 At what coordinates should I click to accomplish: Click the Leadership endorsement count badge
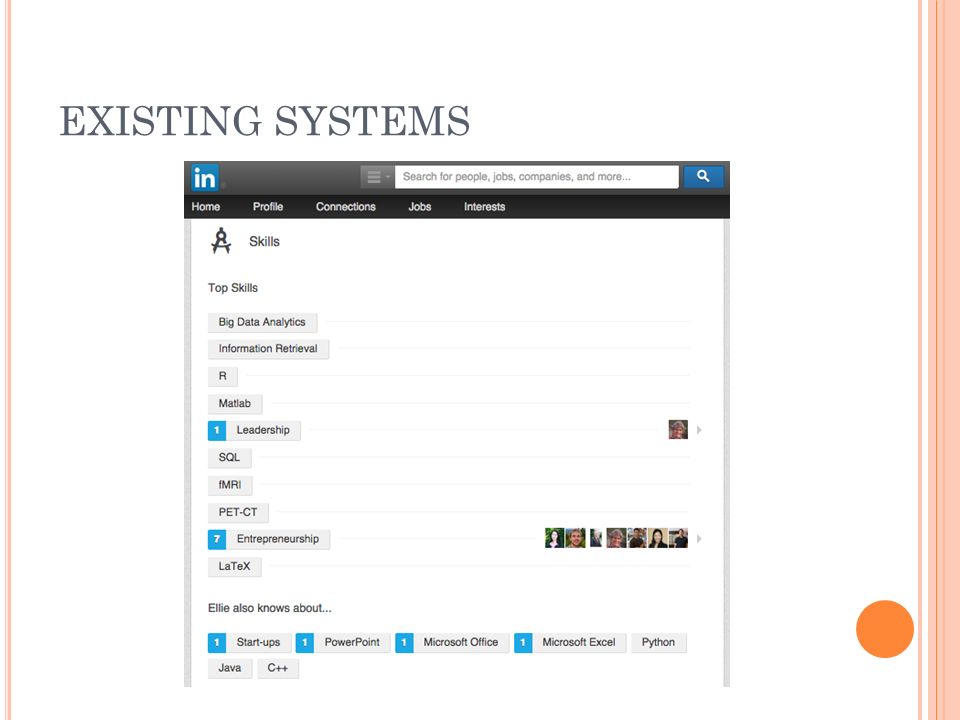(217, 430)
